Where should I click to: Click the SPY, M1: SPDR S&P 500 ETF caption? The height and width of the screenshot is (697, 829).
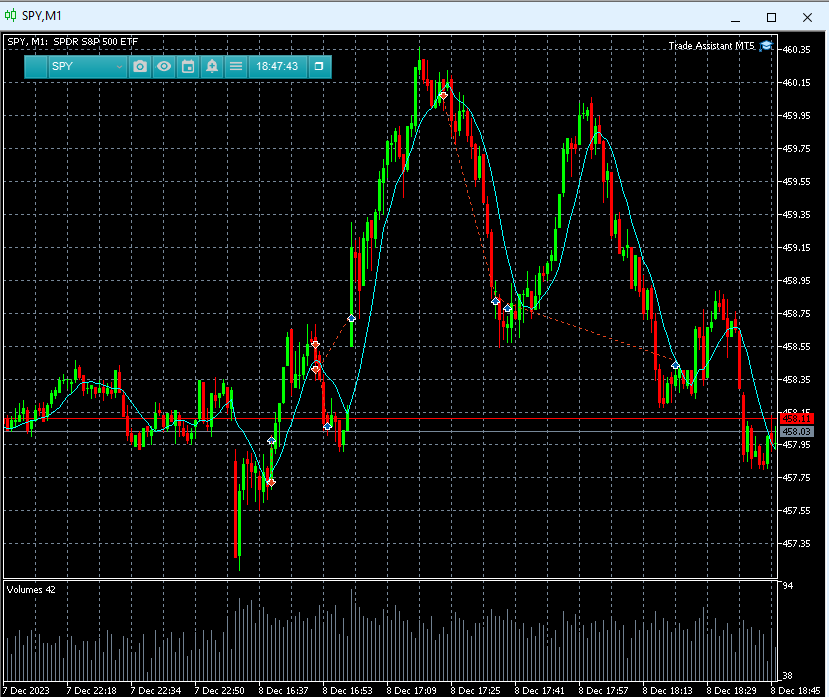(72, 42)
